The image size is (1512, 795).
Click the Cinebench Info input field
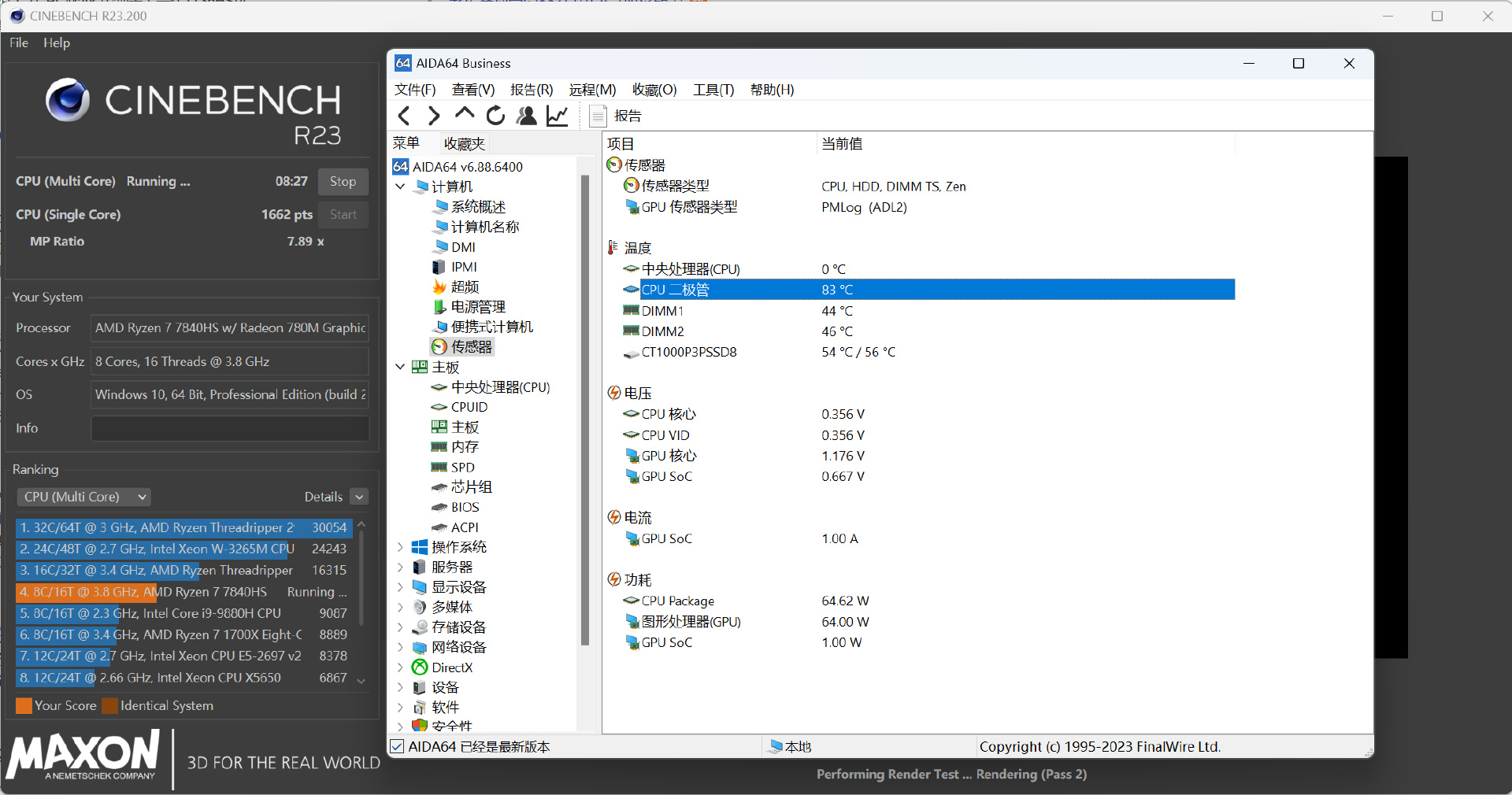[230, 428]
